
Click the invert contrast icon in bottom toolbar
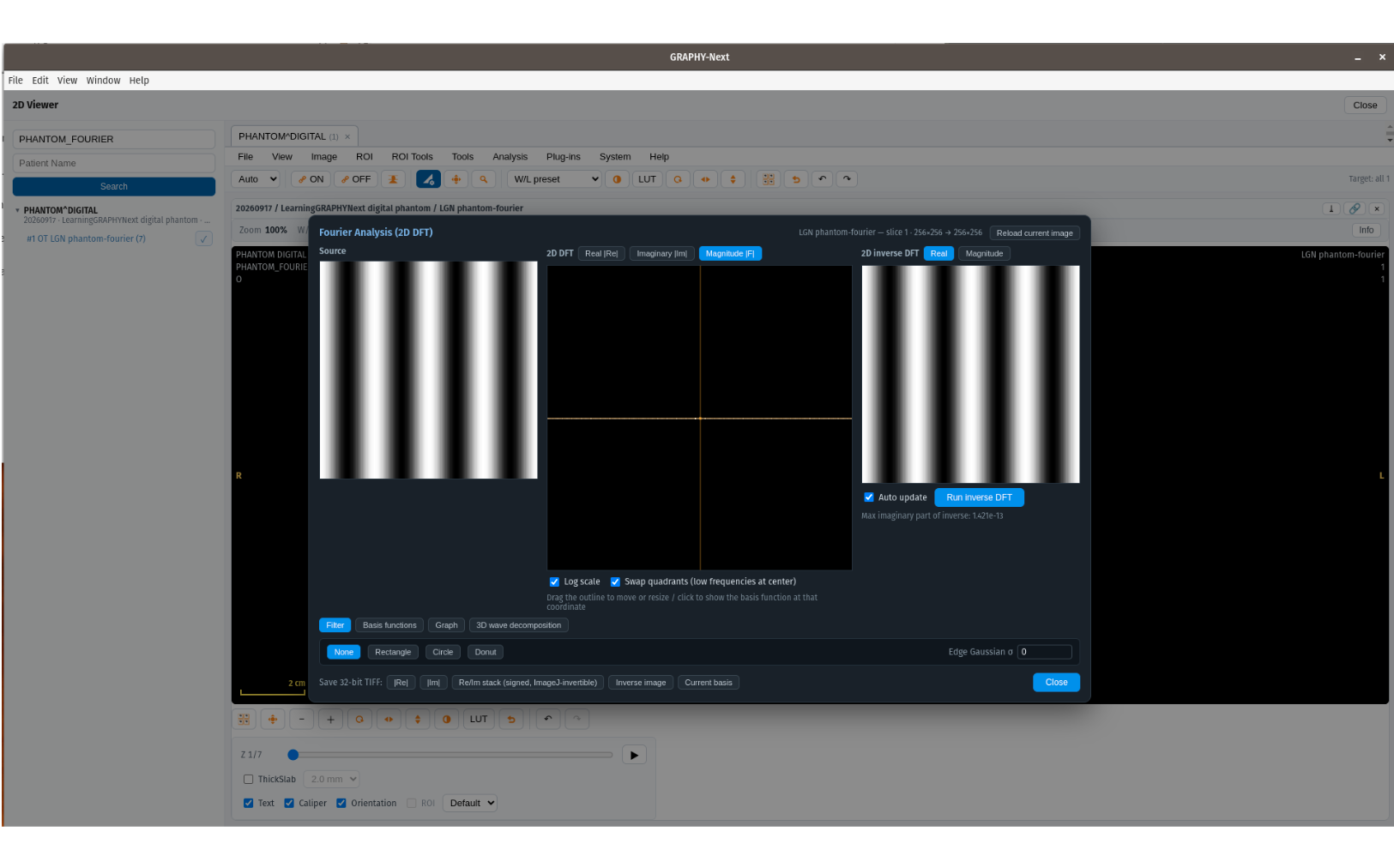click(447, 720)
